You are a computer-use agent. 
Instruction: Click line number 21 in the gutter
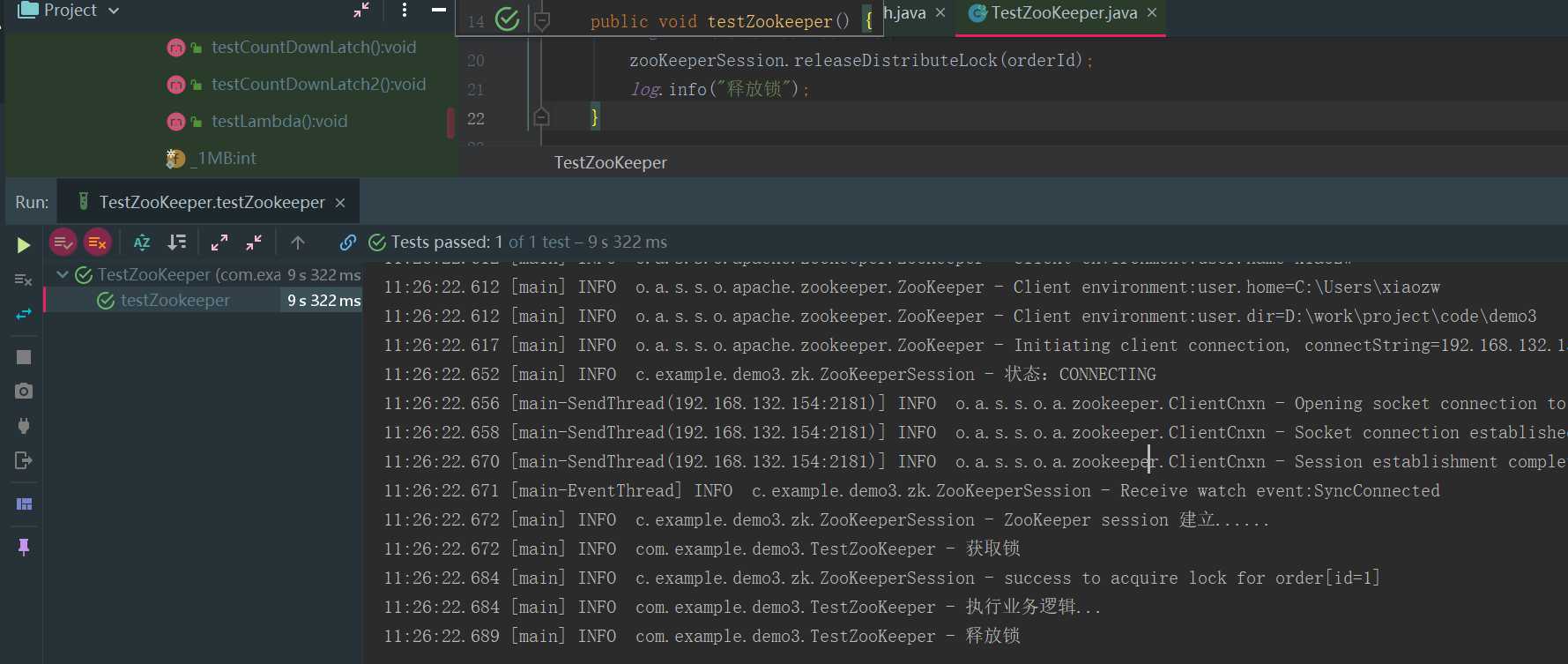tap(476, 90)
